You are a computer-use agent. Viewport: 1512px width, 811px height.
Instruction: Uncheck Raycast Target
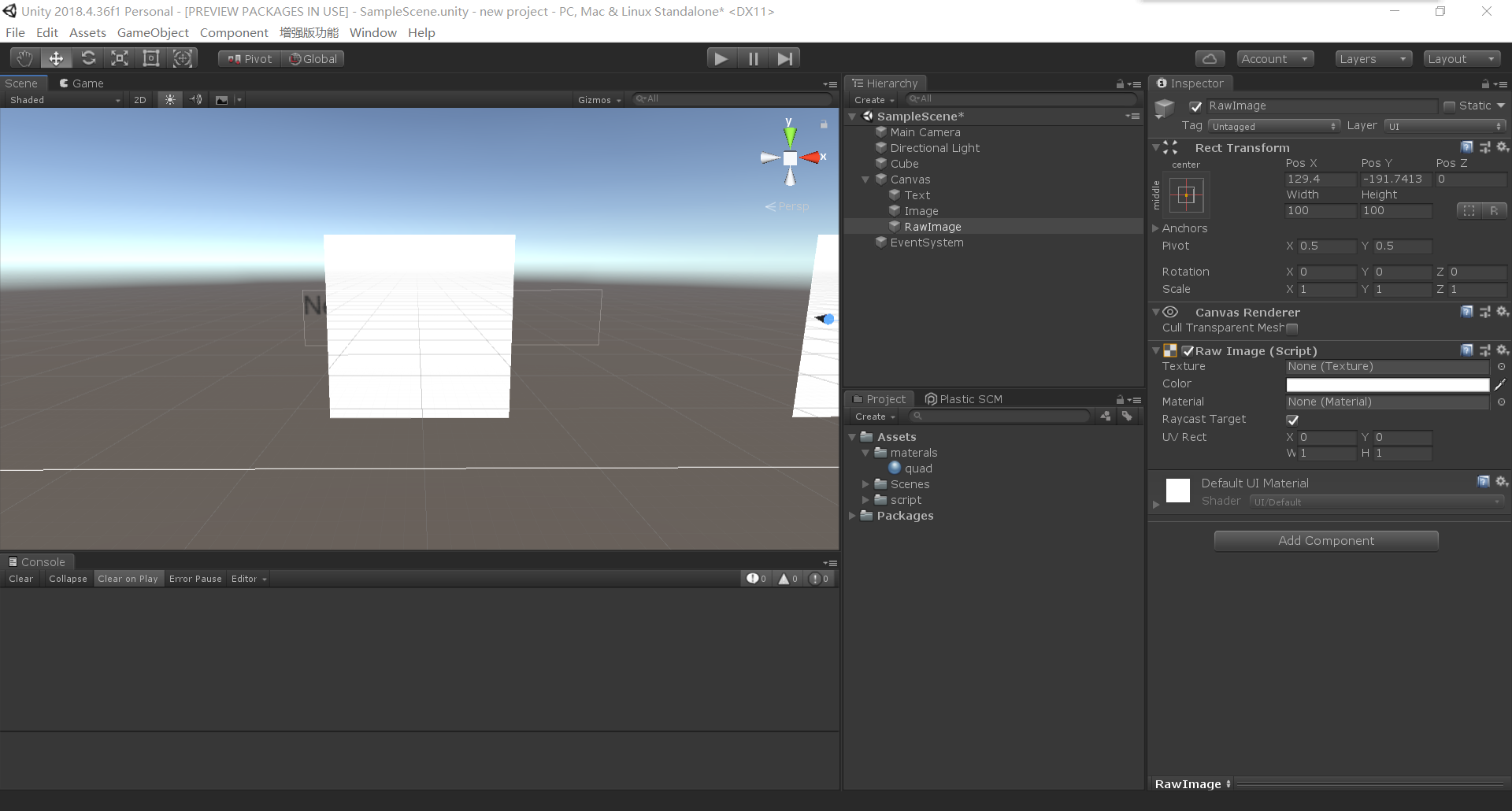click(x=1292, y=420)
